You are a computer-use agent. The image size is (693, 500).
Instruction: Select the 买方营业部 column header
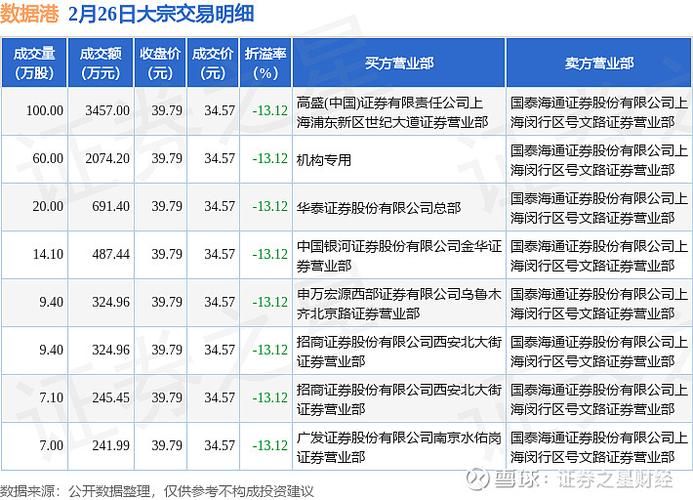point(399,63)
